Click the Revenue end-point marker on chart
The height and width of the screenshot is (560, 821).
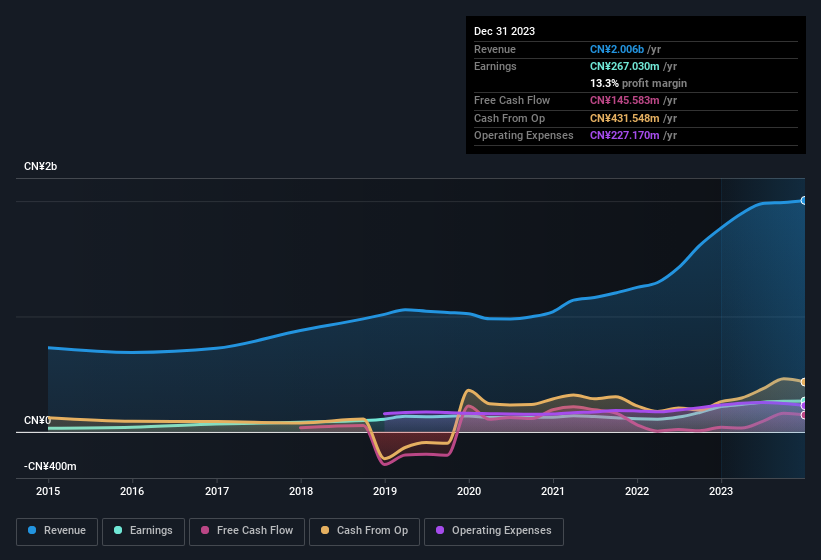(x=804, y=200)
